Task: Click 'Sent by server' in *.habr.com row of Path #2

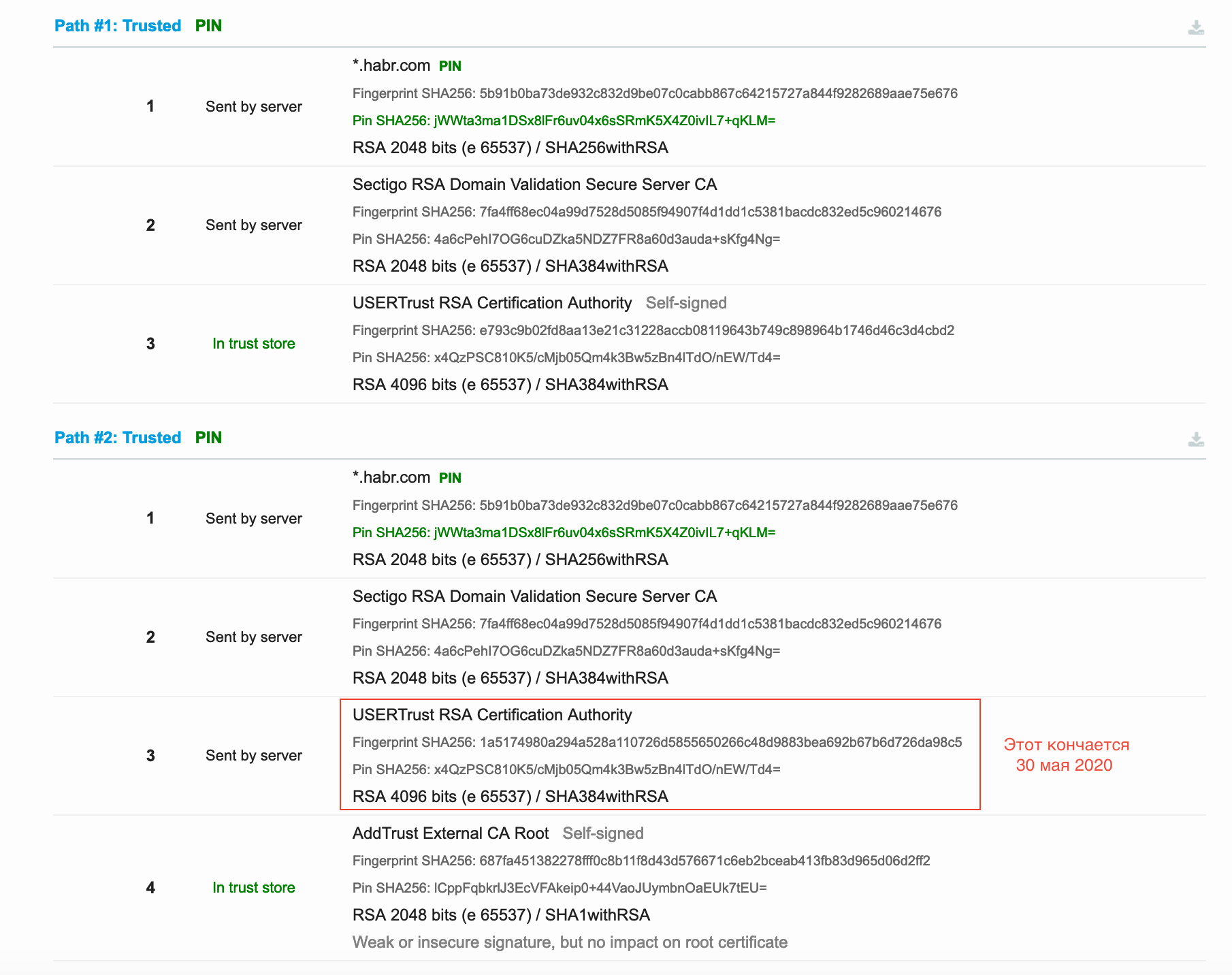Action: click(x=254, y=519)
